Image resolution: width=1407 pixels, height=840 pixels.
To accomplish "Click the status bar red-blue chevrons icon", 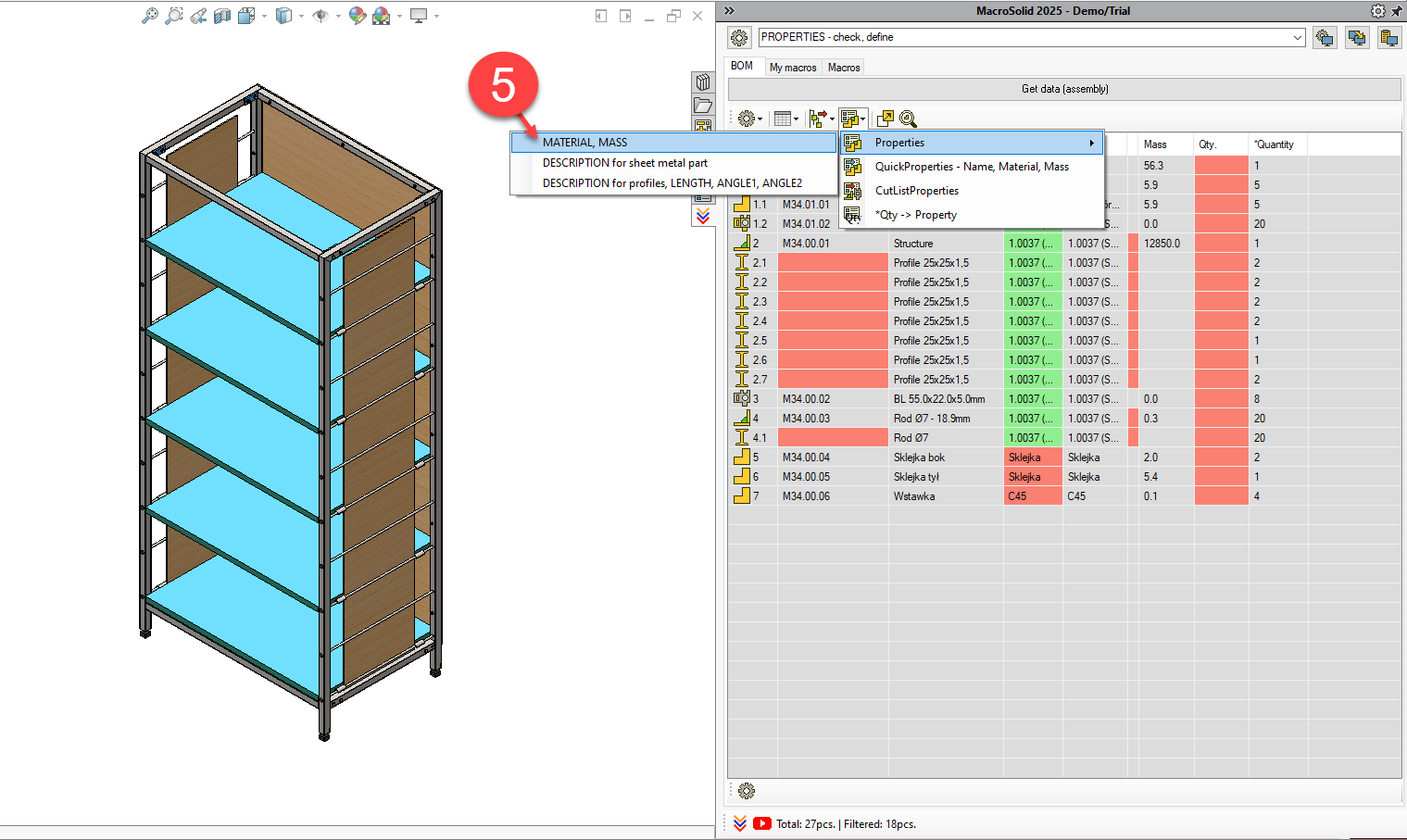I will click(x=740, y=823).
